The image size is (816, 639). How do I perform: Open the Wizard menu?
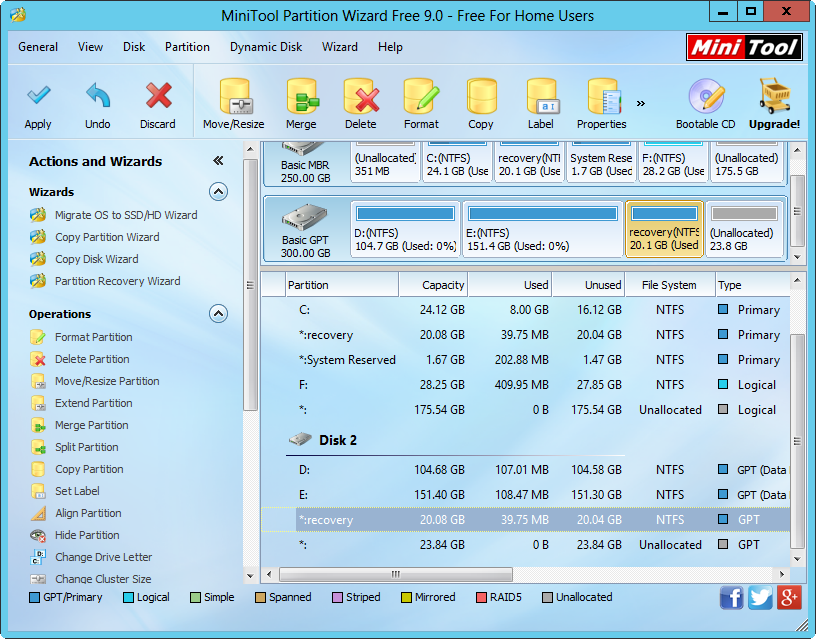340,47
